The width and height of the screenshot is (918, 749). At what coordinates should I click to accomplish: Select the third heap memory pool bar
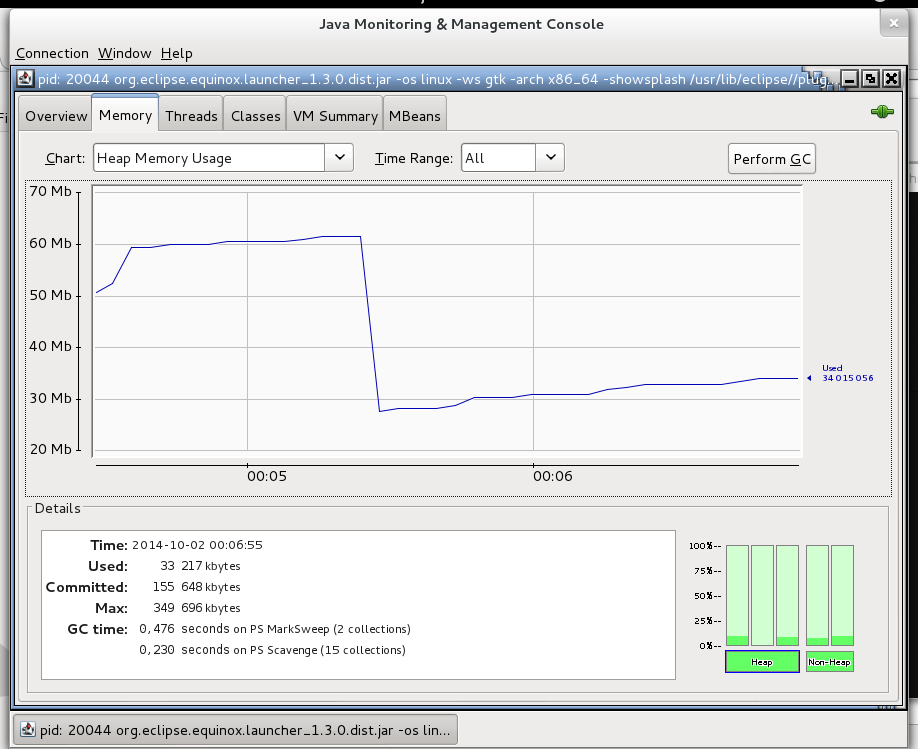tap(787, 595)
